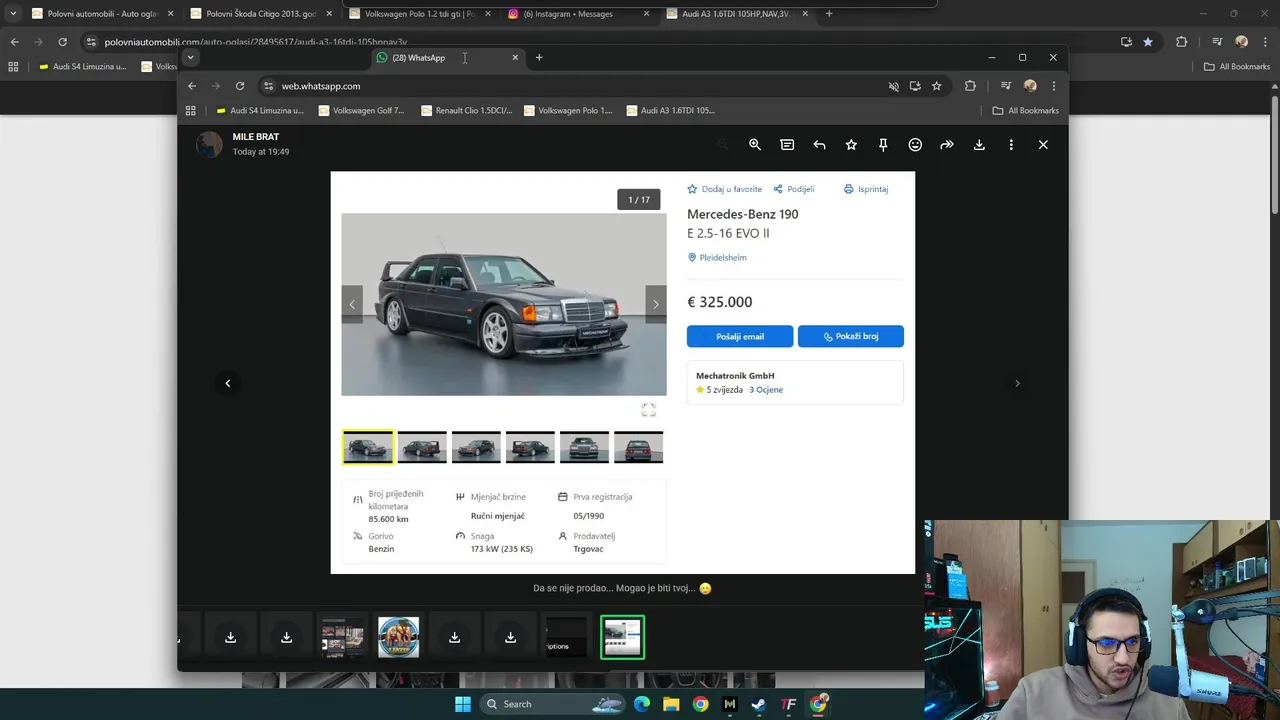Bookmark page in background Chrome window

click(x=1148, y=42)
